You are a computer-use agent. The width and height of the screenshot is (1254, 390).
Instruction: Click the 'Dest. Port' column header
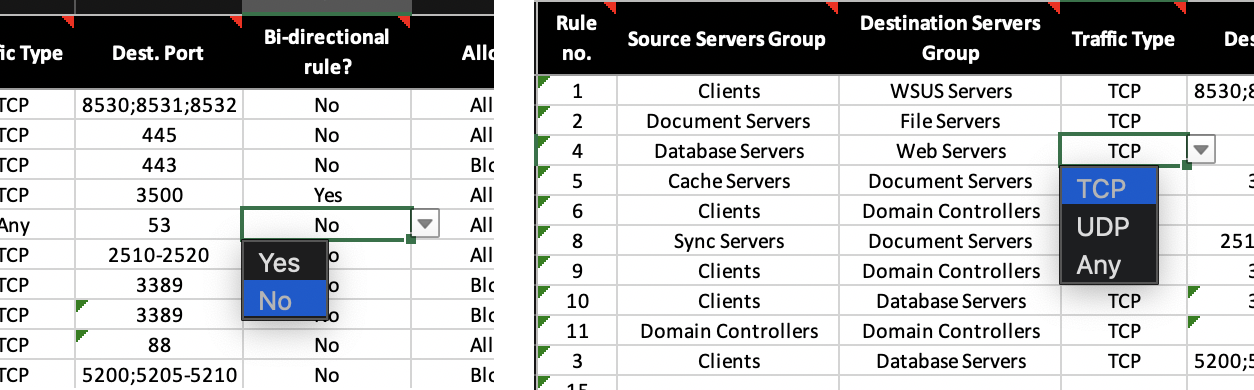click(158, 53)
